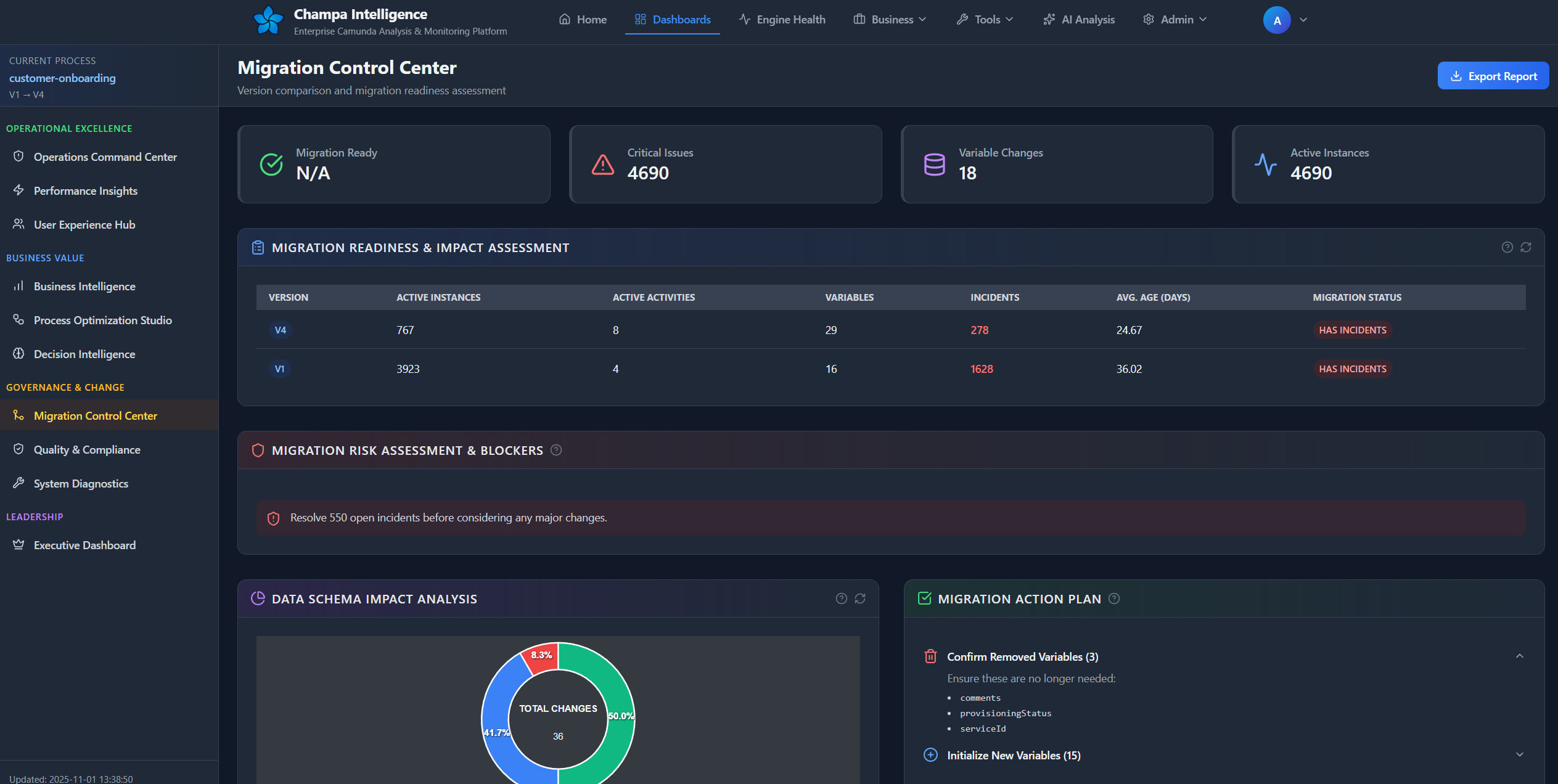Open Process Optimization Studio in sidebar
The width and height of the screenshot is (1558, 784).
click(x=102, y=321)
